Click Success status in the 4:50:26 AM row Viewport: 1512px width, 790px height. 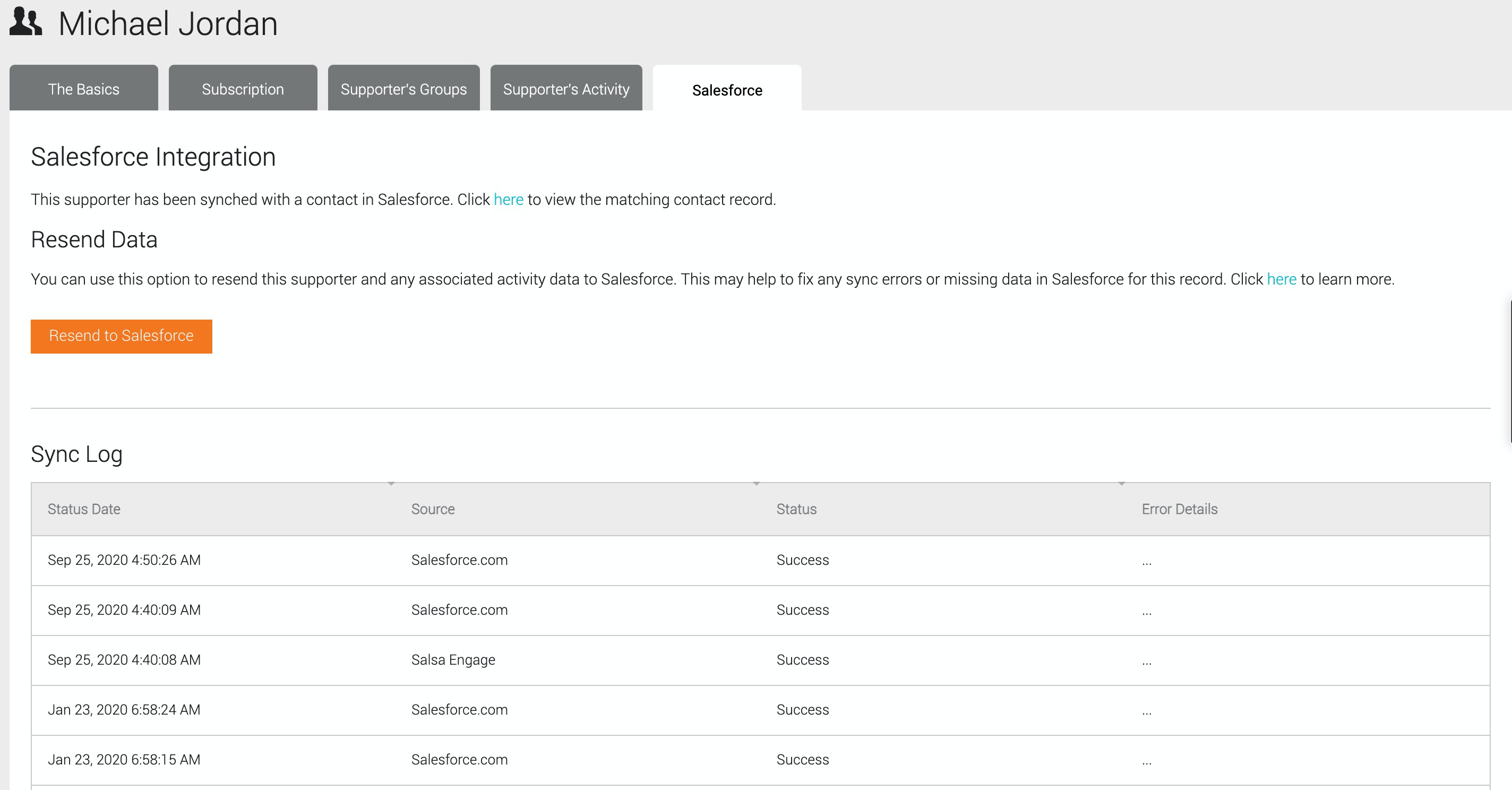[803, 560]
